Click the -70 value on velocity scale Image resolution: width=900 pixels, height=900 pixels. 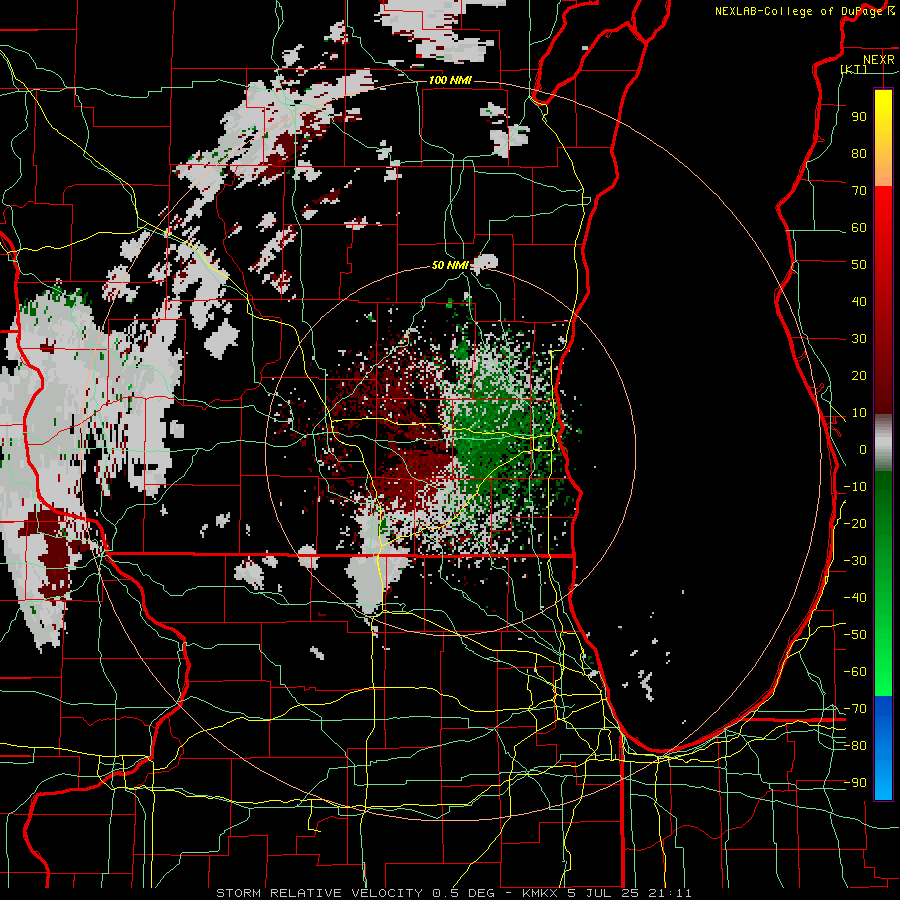point(855,709)
